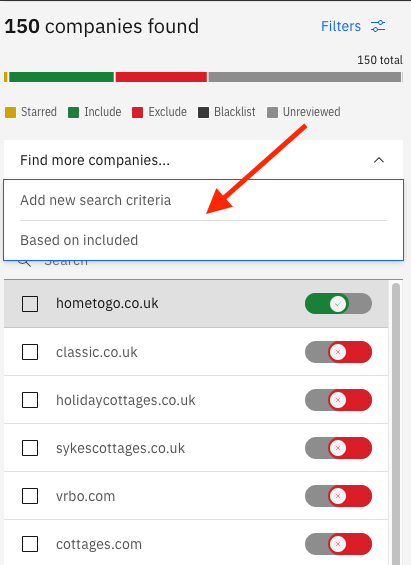
Task: Open the Find more companies dropdown
Action: click(x=203, y=160)
